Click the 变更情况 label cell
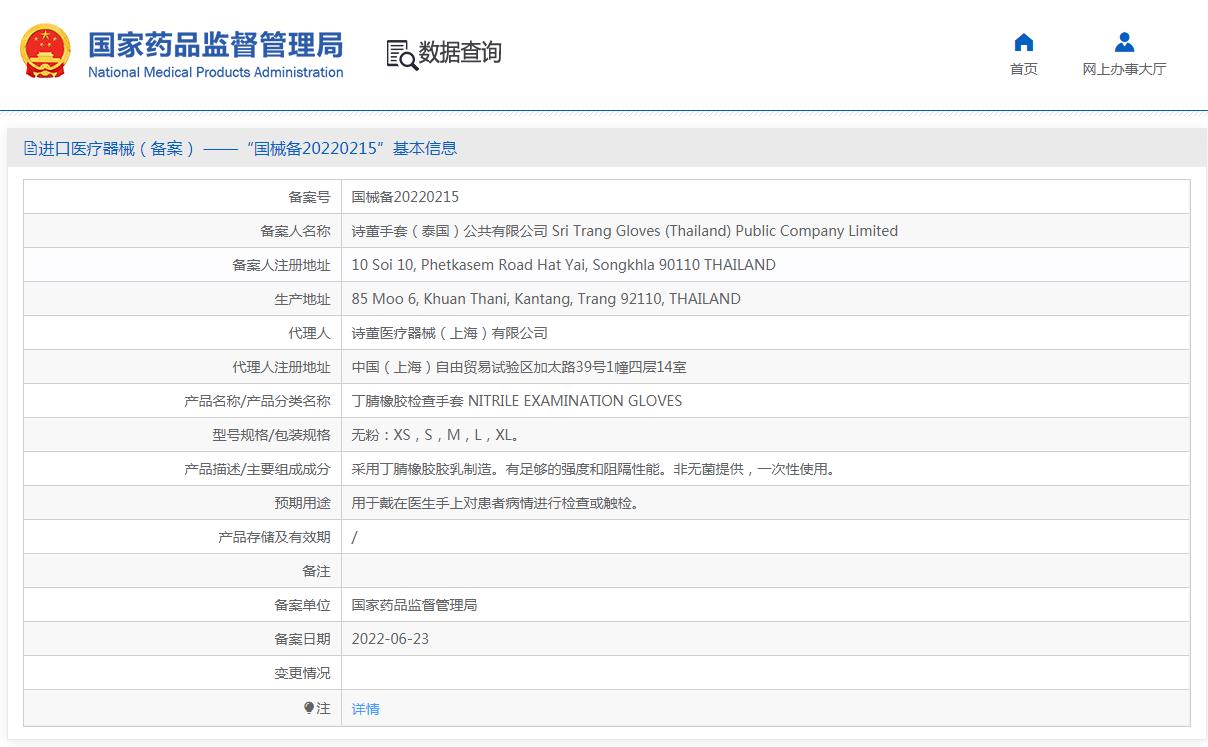The width and height of the screenshot is (1208, 747). click(x=183, y=673)
